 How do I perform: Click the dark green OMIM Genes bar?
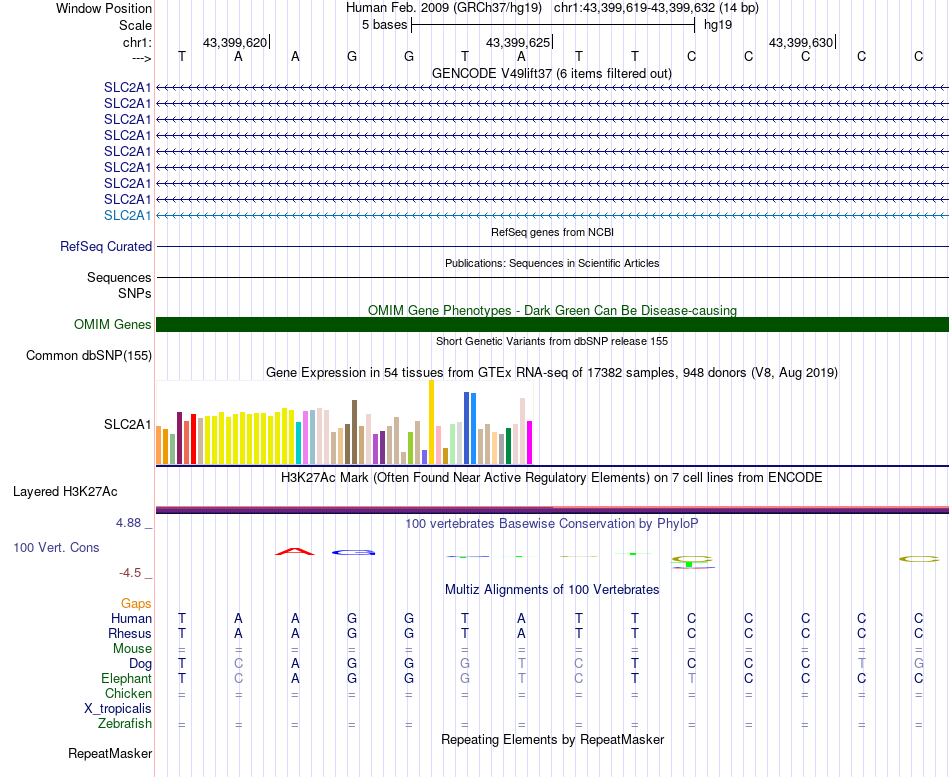point(552,324)
